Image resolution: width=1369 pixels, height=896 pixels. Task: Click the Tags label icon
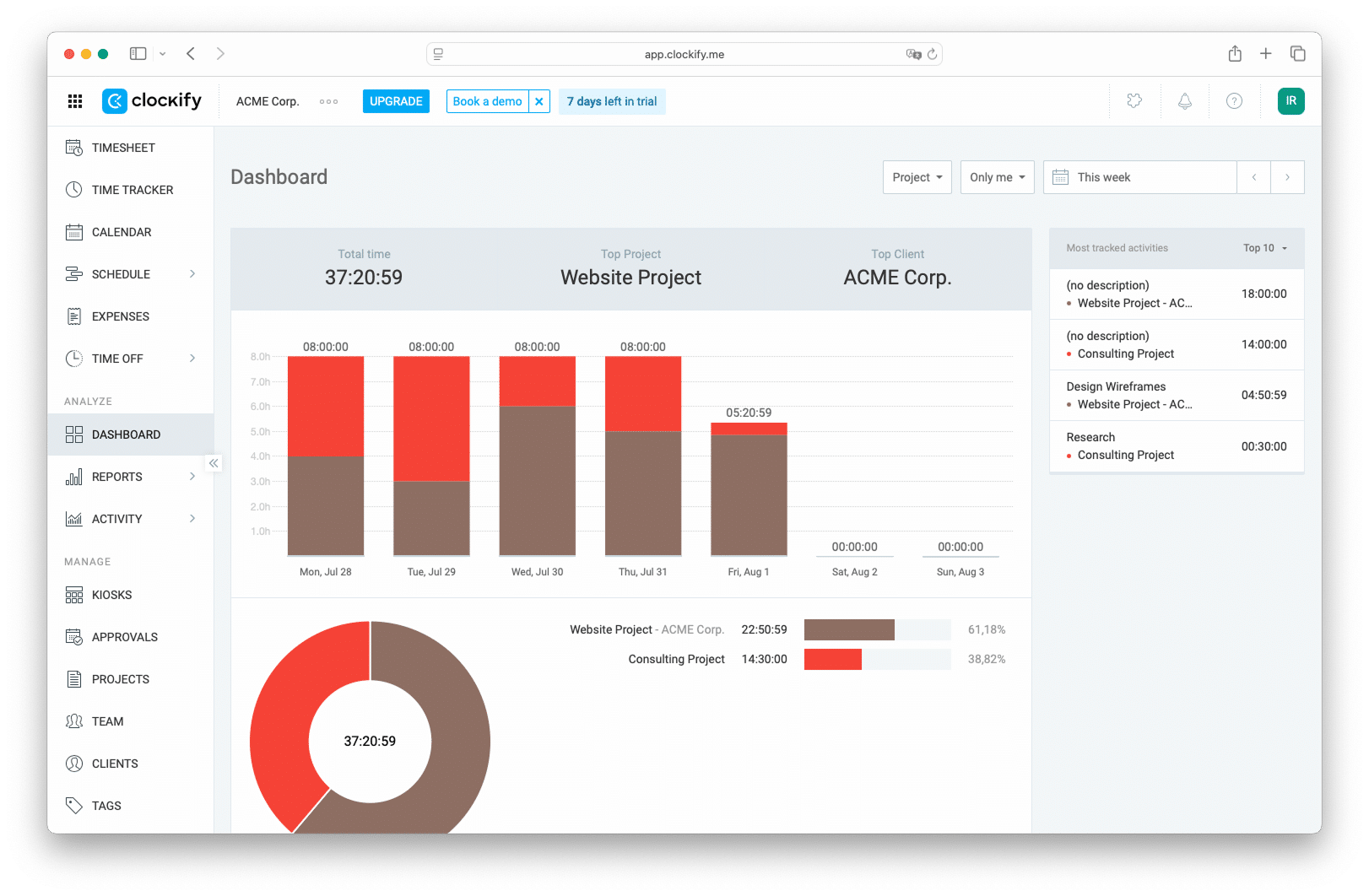click(x=74, y=806)
